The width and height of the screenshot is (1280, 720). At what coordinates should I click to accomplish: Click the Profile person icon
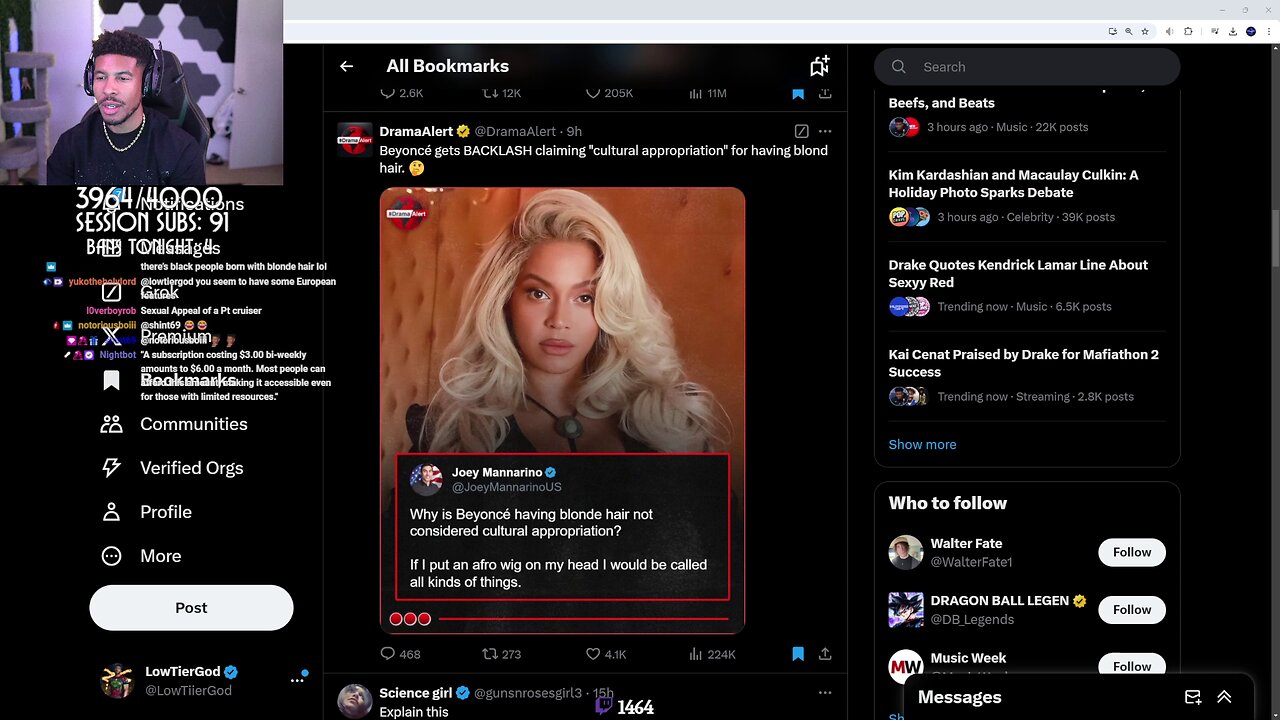pyautogui.click(x=111, y=512)
